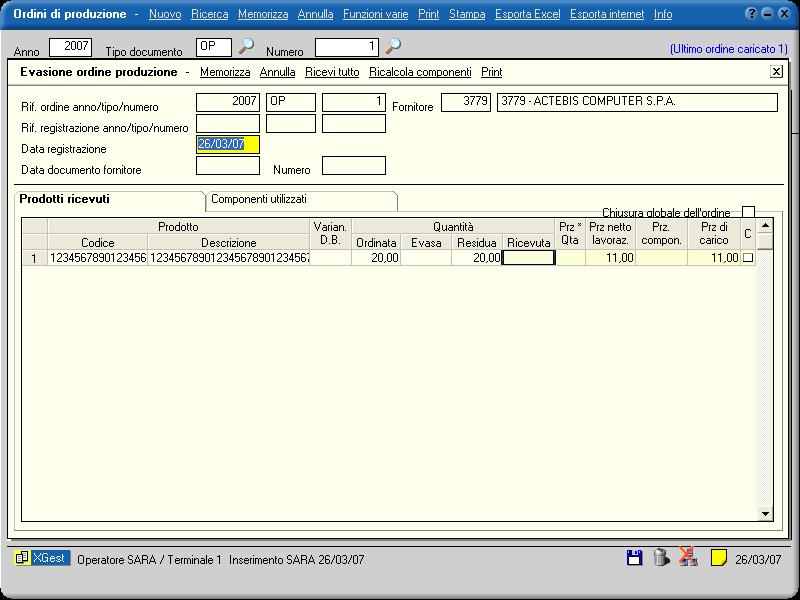The width and height of the screenshot is (800, 600).
Task: Open help question mark icon
Action: pos(751,14)
